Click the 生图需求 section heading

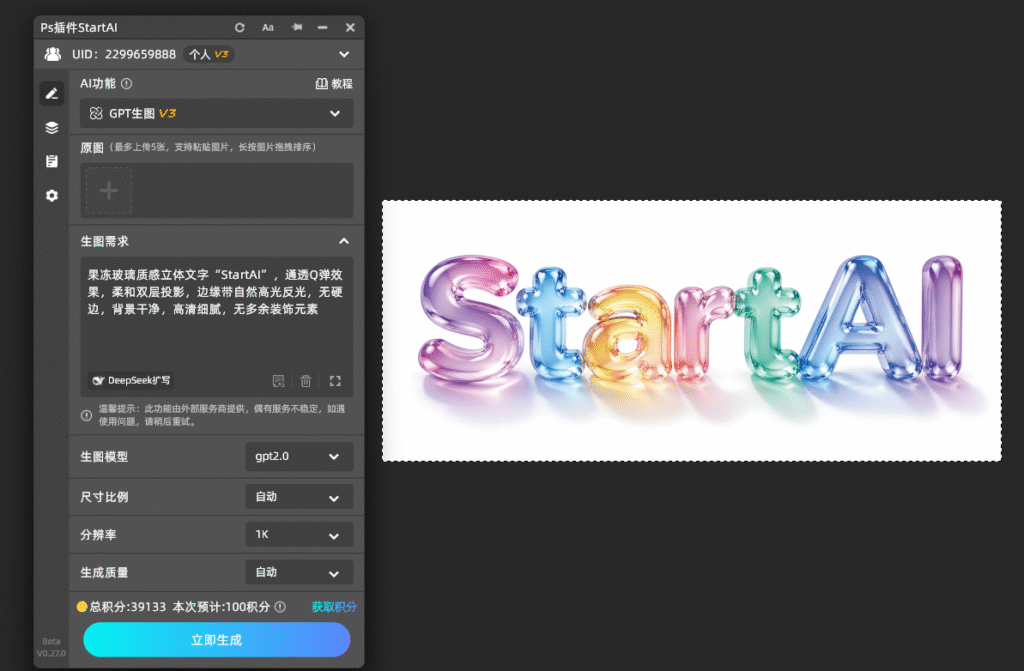tap(104, 242)
